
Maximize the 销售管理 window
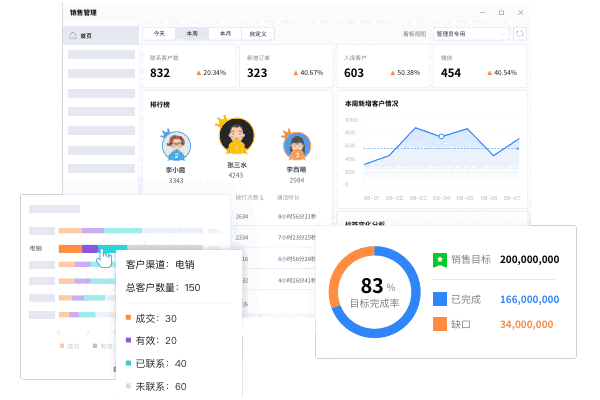pos(501,13)
